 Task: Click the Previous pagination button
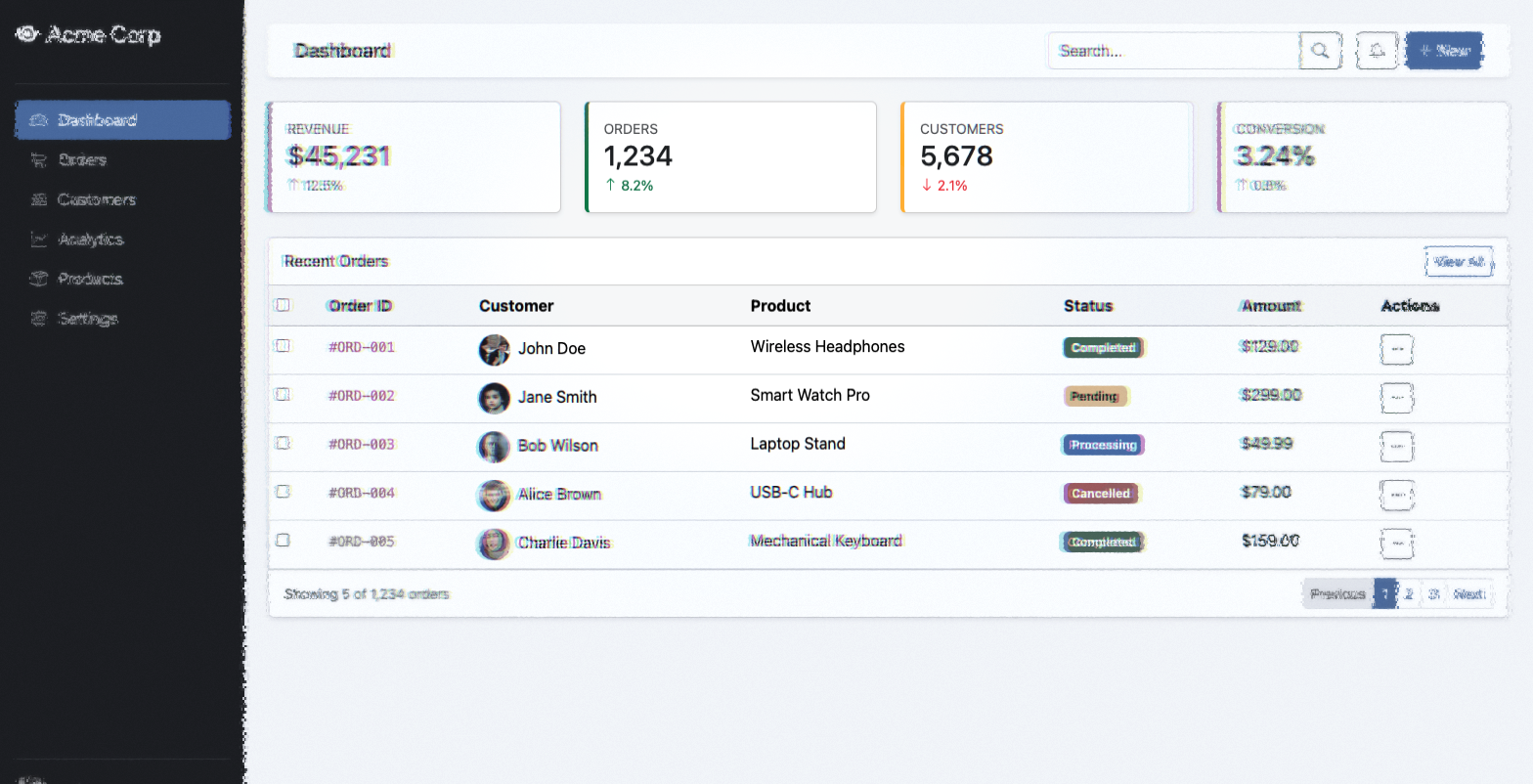pos(1338,593)
